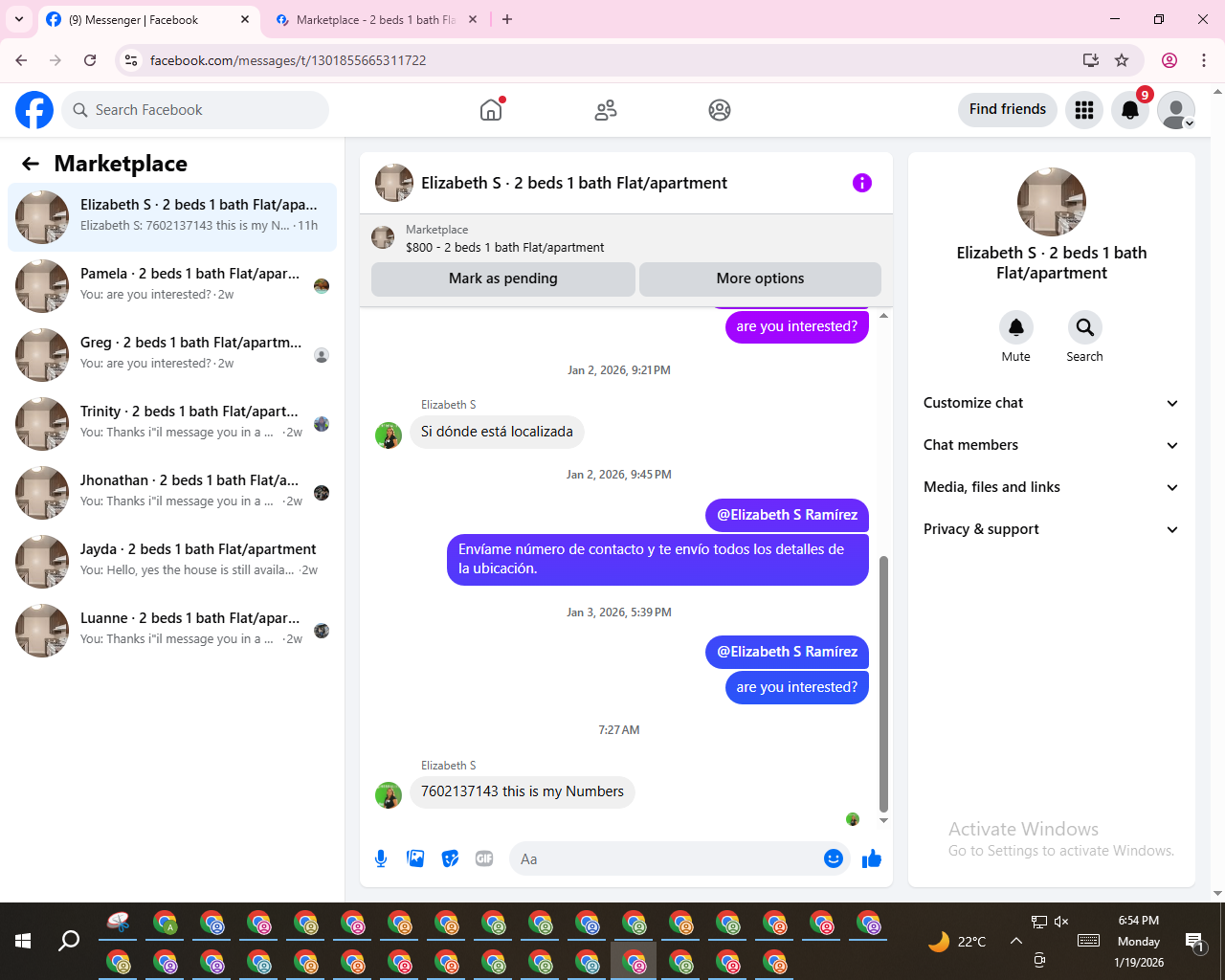The height and width of the screenshot is (980, 1225).
Task: Attach a file with the photo icon
Action: click(415, 858)
